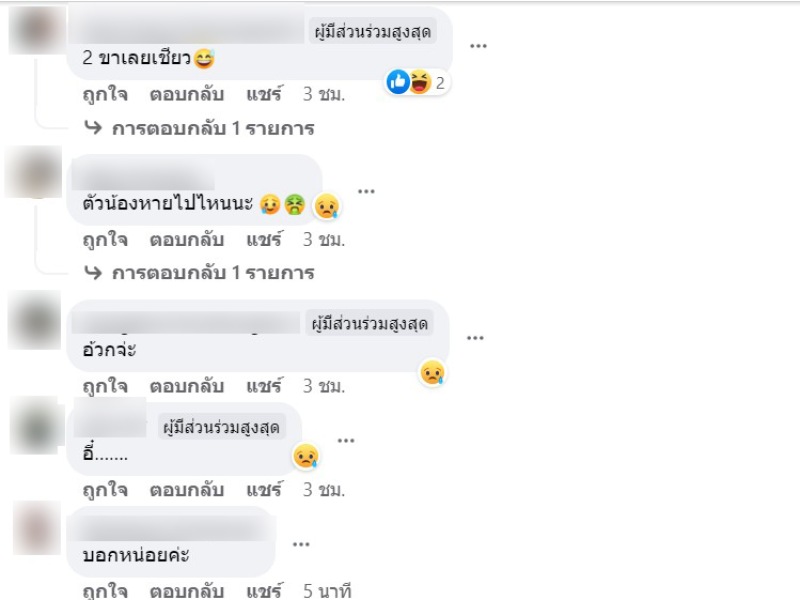800x600 pixels.
Task: Open three-dot menu beside 'อี๋.......' comment
Action: tap(346, 440)
